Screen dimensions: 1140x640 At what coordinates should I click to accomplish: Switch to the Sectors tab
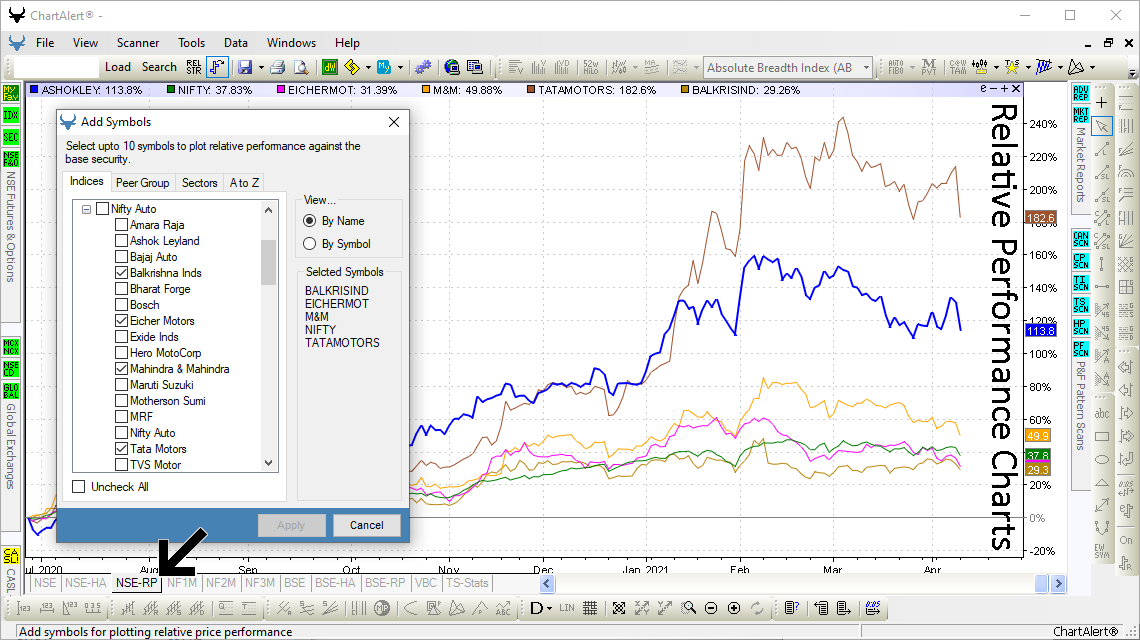coord(199,183)
